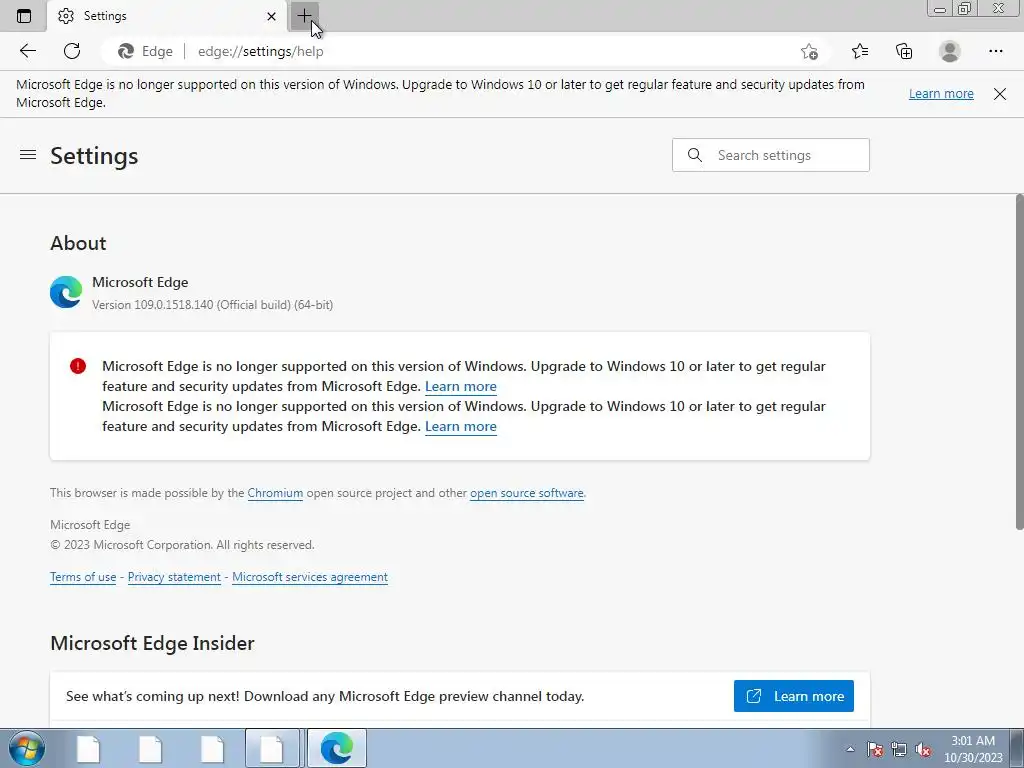The width and height of the screenshot is (1024, 768).
Task: Open the first document taskbar icon
Action: pyautogui.click(x=88, y=748)
